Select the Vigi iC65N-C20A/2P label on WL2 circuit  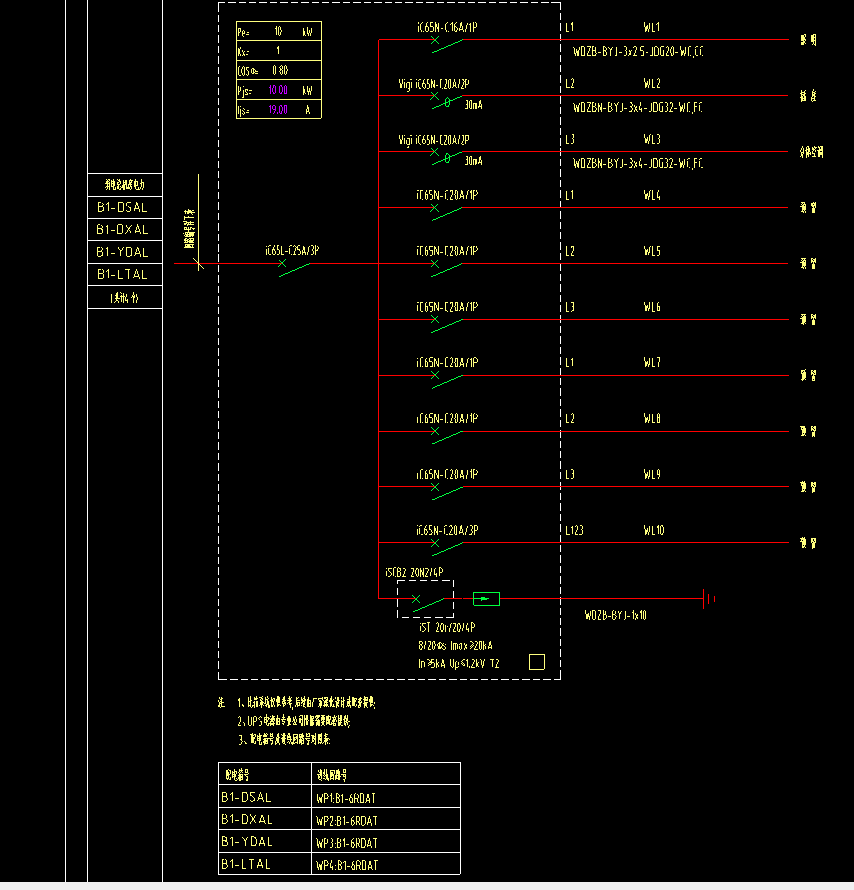click(434, 84)
